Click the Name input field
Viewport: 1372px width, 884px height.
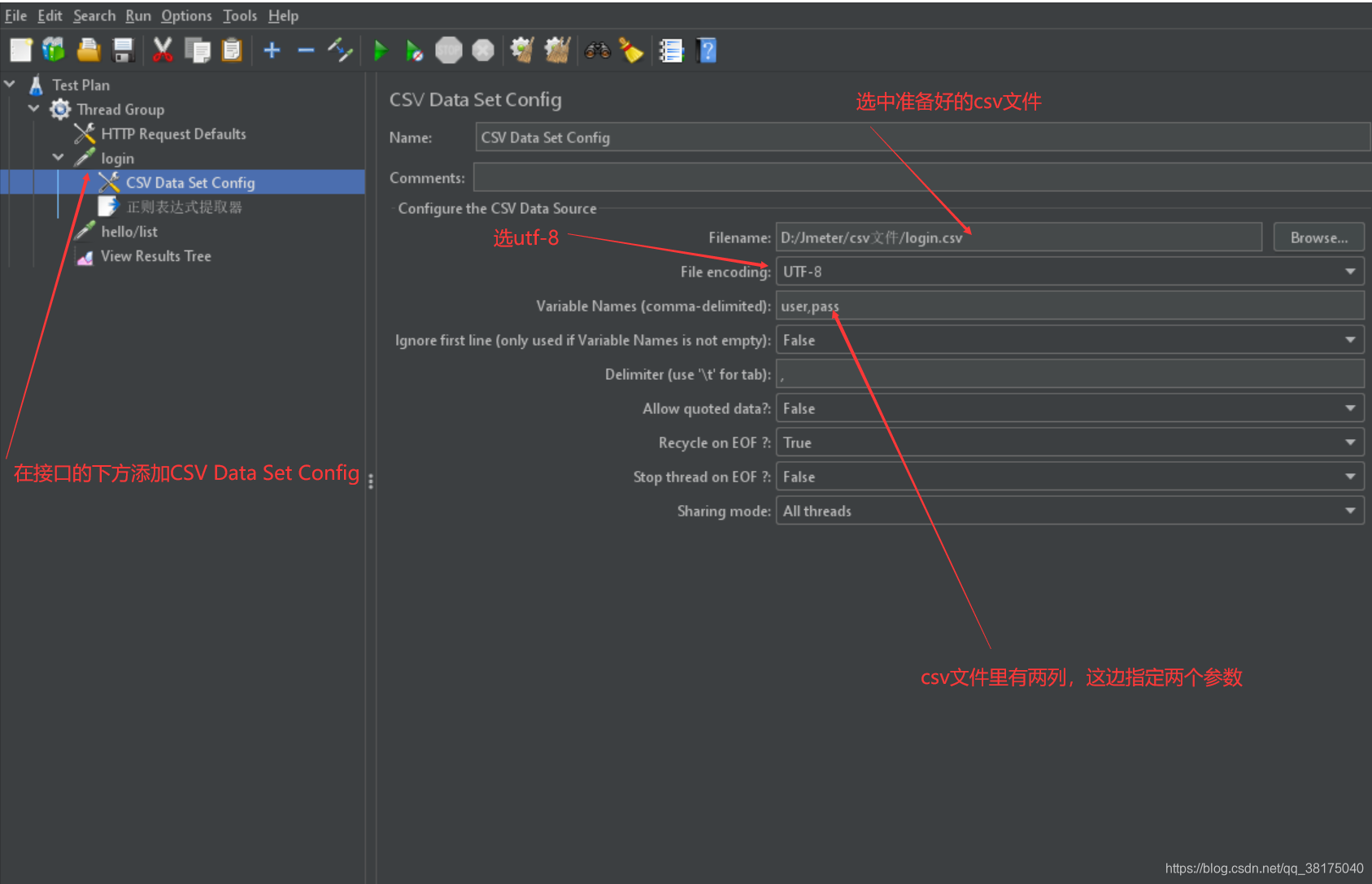coord(922,137)
